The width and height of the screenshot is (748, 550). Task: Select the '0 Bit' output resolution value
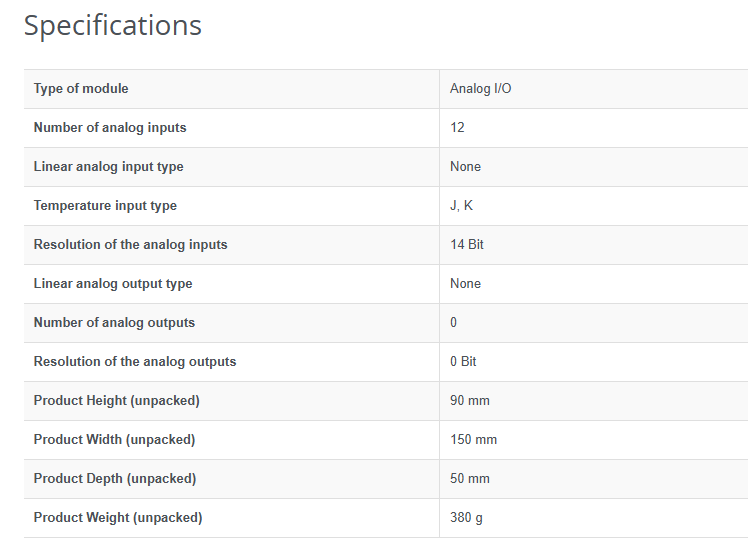[x=463, y=362]
